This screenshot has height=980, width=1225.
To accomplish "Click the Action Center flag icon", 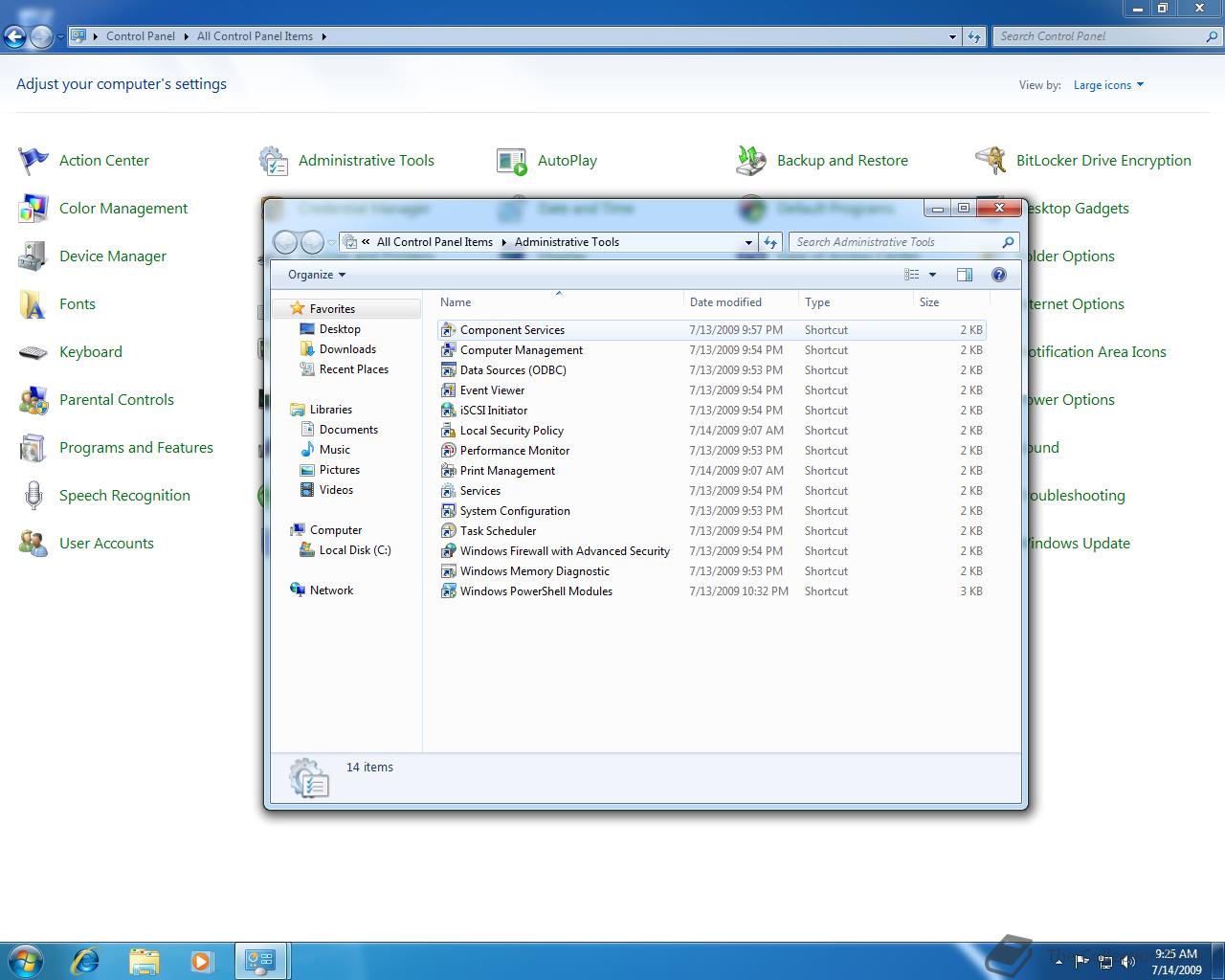I will tap(33, 161).
